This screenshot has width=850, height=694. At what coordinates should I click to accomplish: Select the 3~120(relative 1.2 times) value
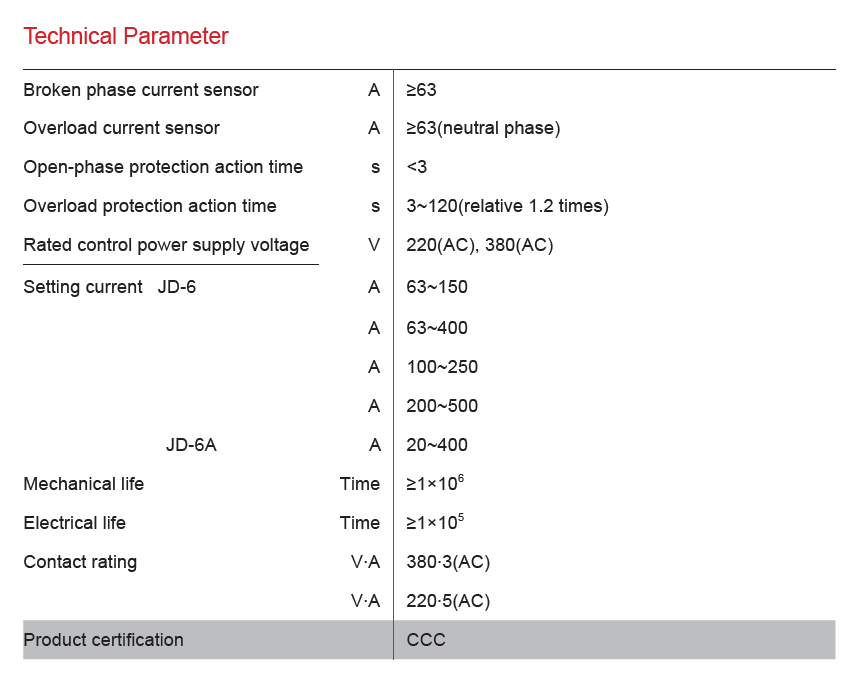pos(507,206)
